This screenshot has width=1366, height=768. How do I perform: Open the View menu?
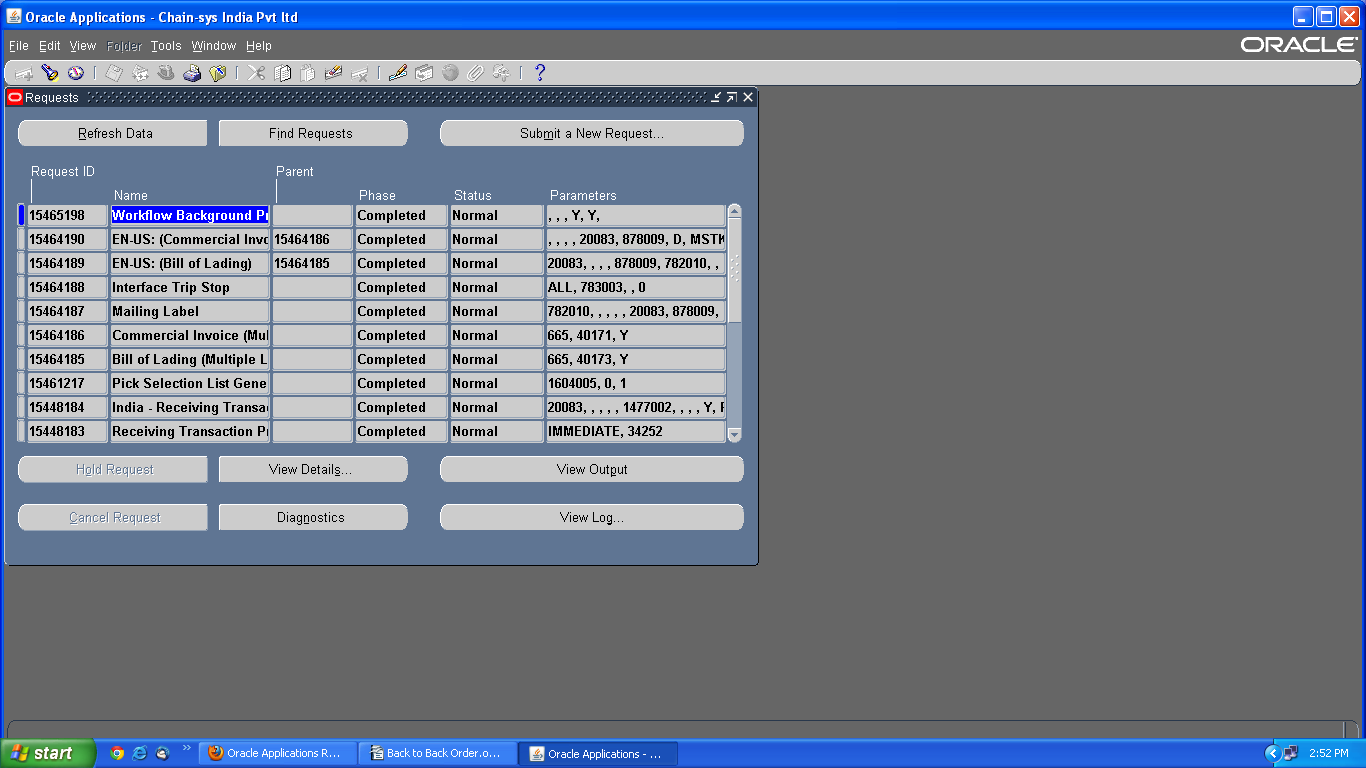click(x=83, y=46)
